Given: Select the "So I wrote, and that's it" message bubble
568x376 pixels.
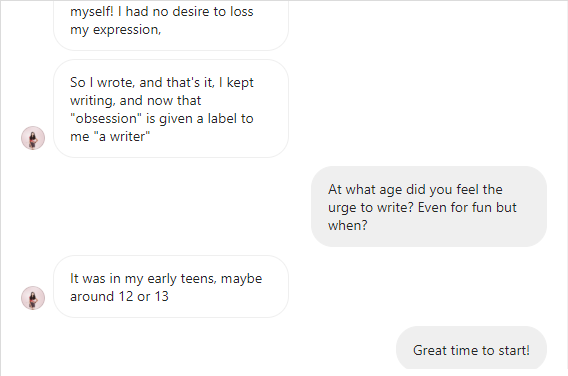Looking at the screenshot, I should coord(171,109).
